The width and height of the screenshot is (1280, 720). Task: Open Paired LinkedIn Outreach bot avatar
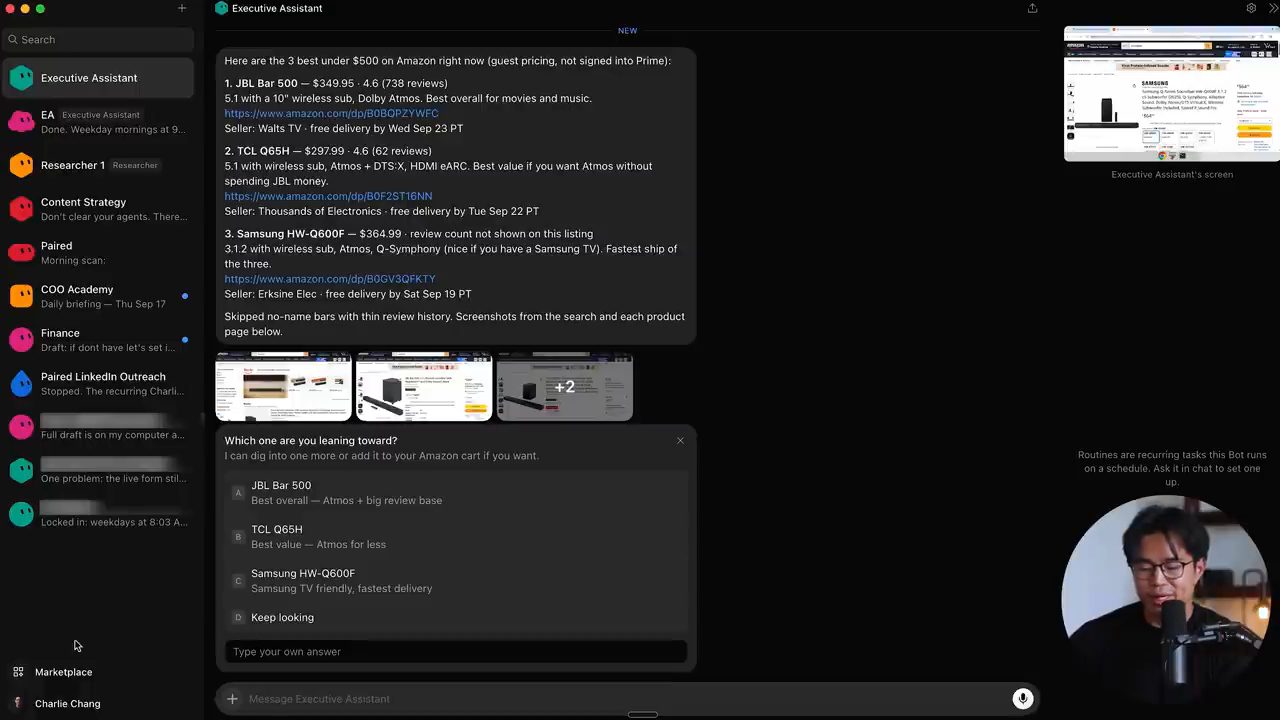tap(21, 384)
